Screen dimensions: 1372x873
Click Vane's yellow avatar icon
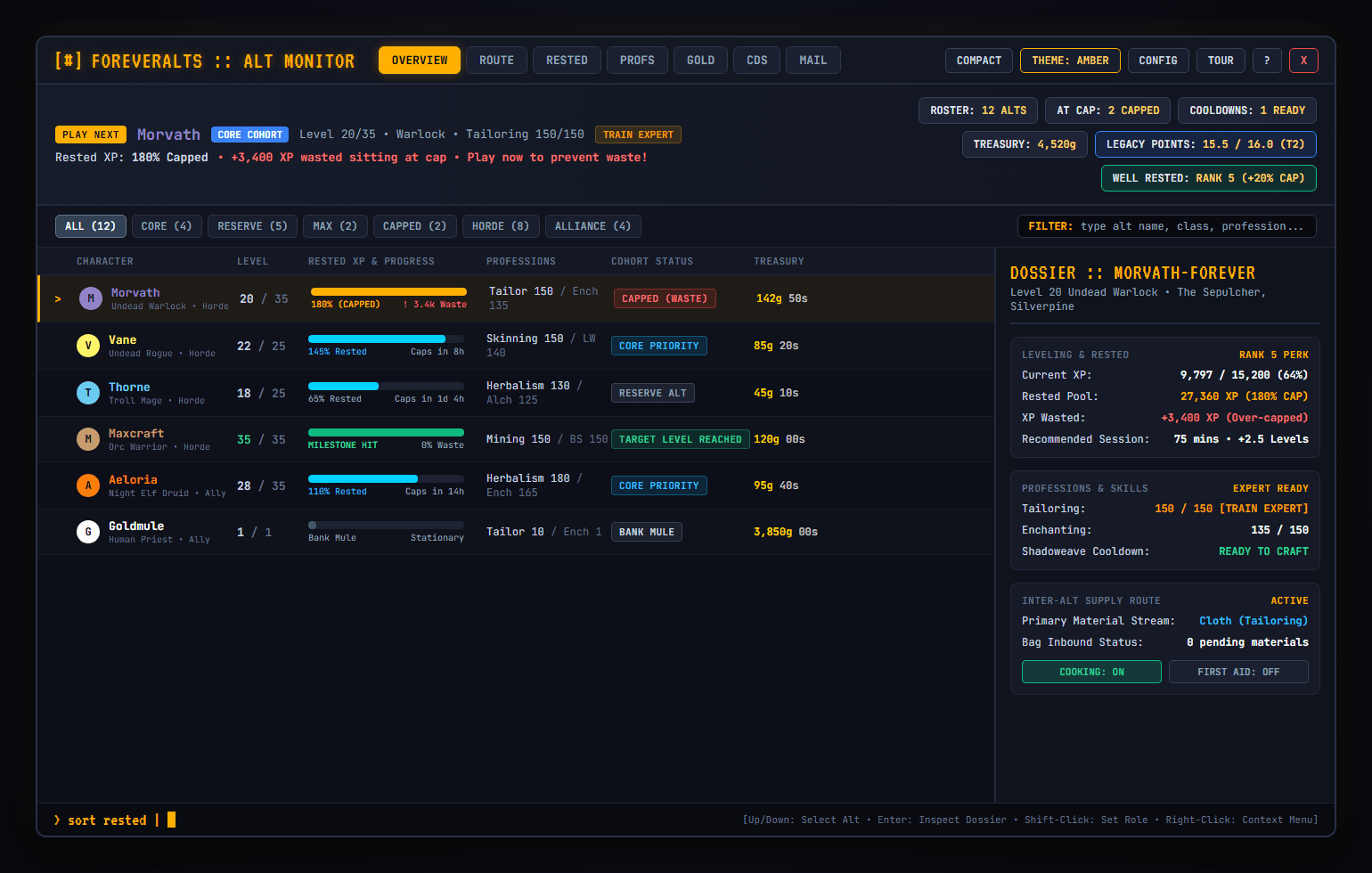88,346
